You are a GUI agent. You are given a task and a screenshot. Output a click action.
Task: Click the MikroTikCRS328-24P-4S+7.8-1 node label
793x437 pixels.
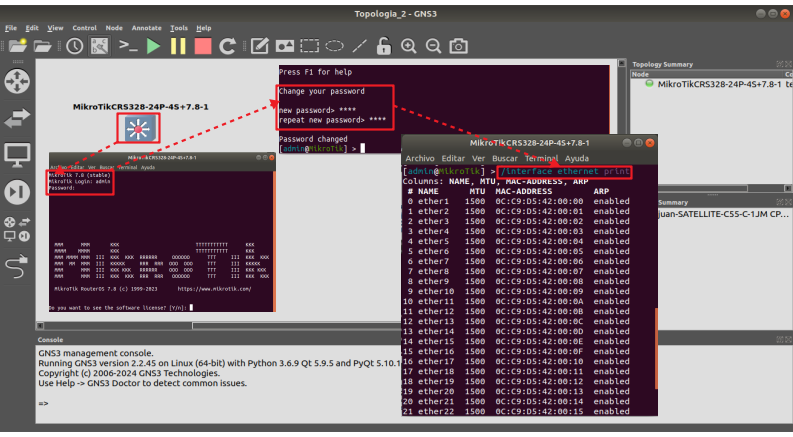[141, 107]
